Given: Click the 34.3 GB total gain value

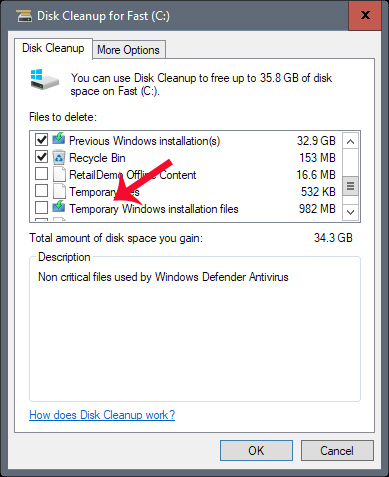Looking at the screenshot, I should click(333, 238).
